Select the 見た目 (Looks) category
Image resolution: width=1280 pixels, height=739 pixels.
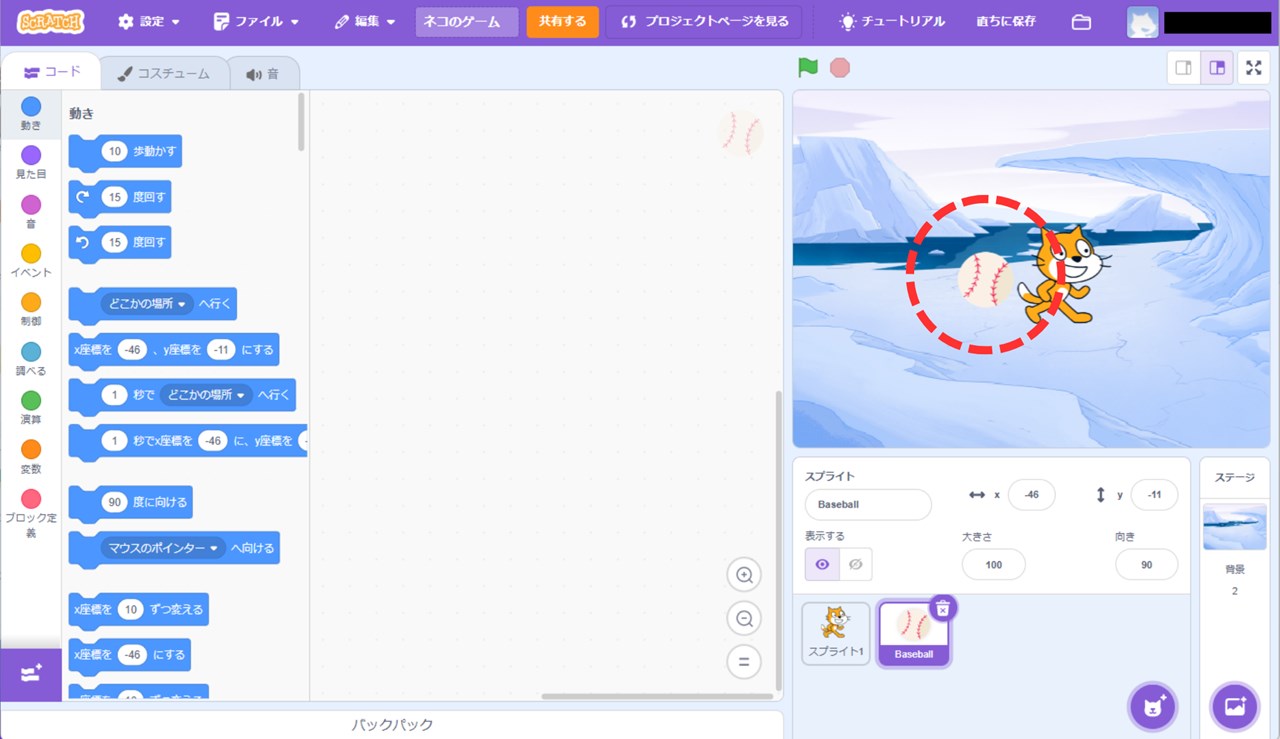(x=31, y=163)
